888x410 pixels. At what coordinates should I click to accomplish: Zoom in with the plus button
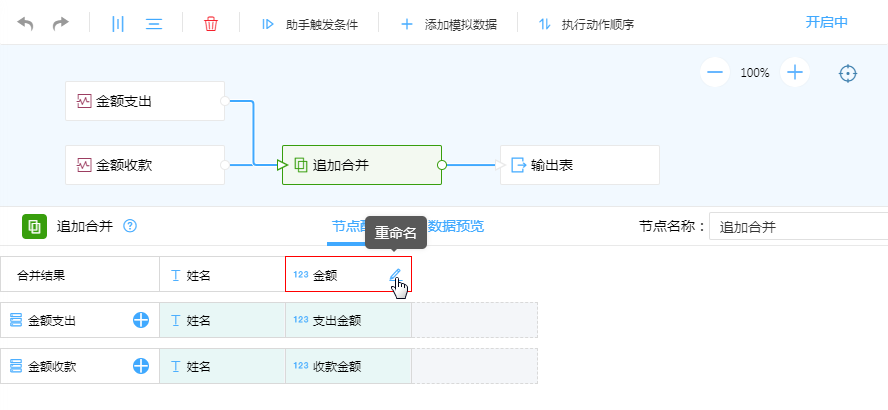coord(795,73)
